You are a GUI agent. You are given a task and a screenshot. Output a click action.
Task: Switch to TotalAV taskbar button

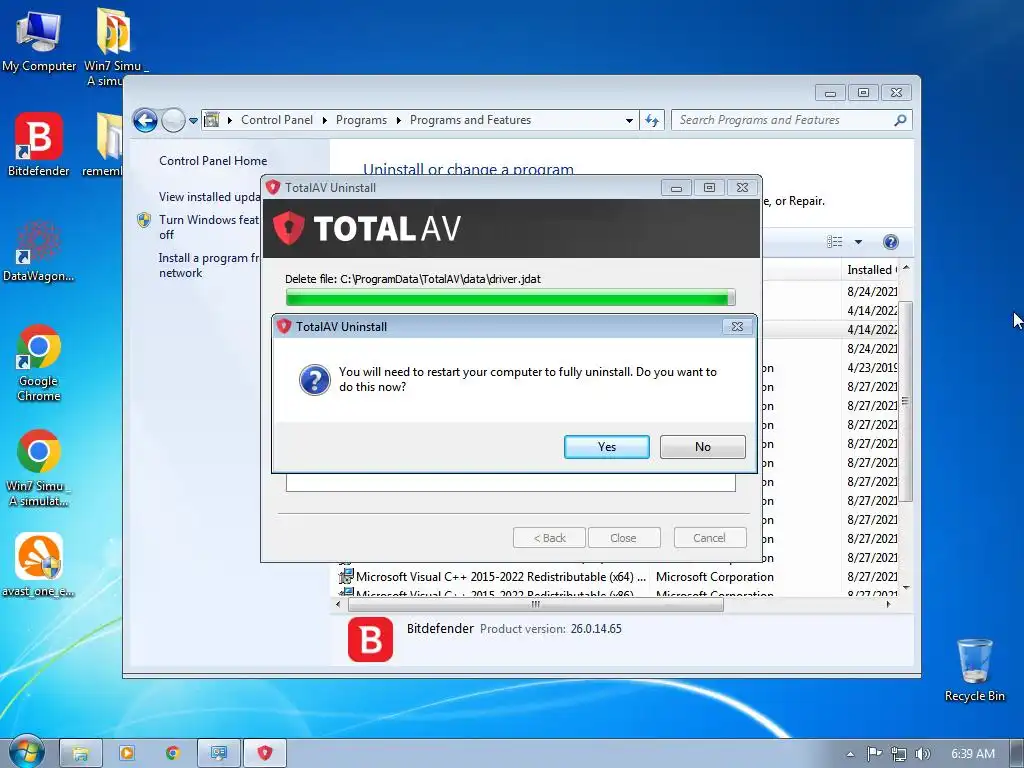tap(264, 754)
